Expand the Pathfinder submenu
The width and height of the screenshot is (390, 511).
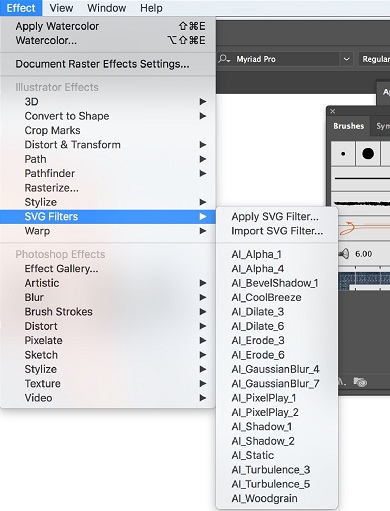(108, 173)
